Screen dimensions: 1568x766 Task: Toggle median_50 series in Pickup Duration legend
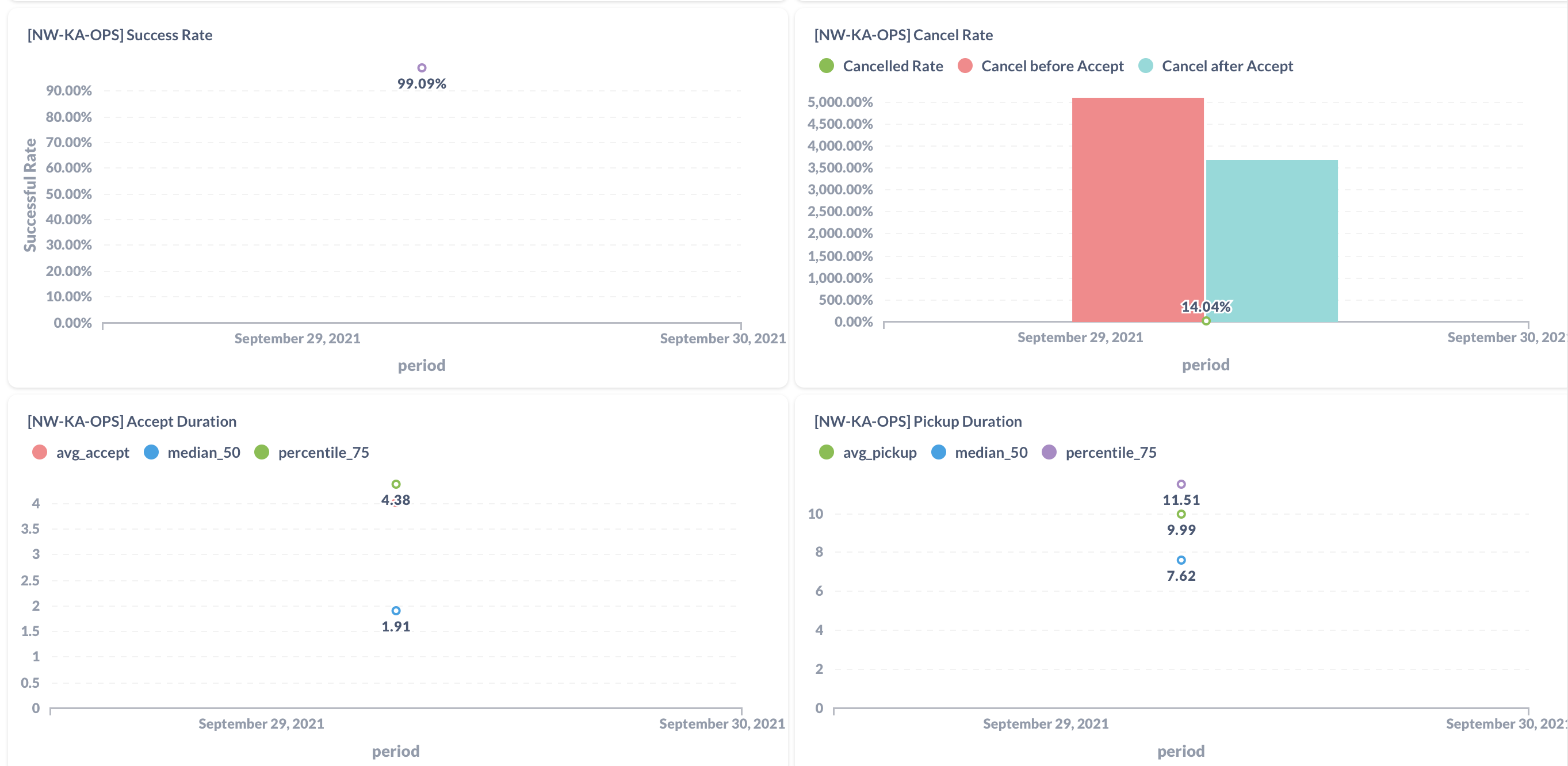[990, 452]
